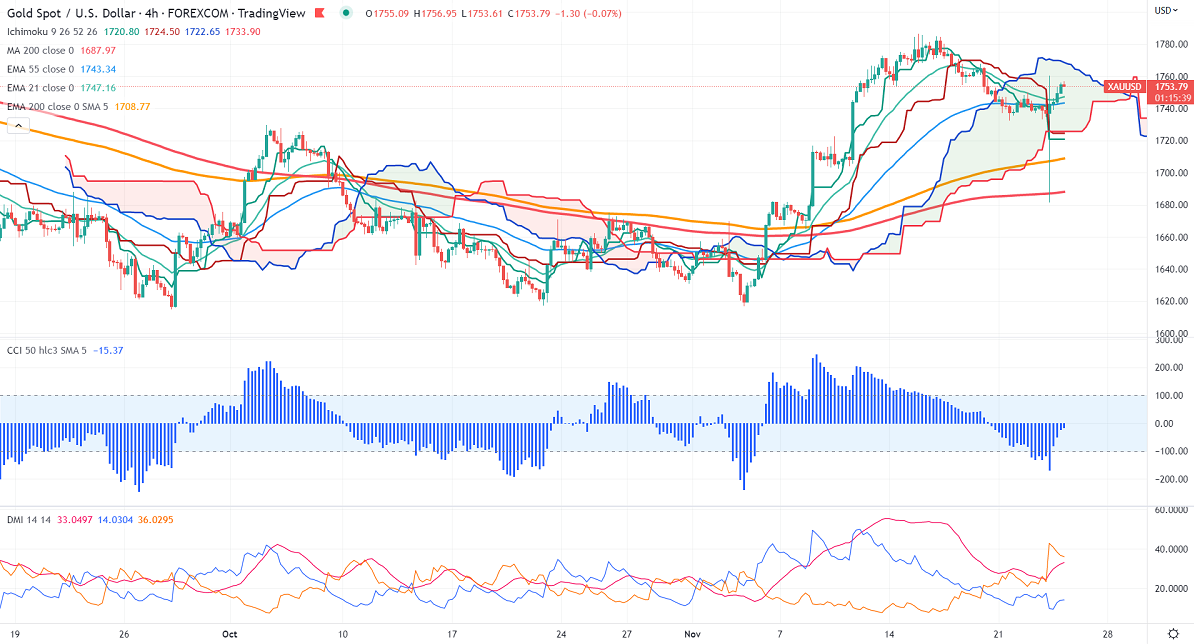Select the EMA 200 close 0 SMA 5 label
This screenshot has height=644, width=1194.
pyautogui.click(x=57, y=107)
